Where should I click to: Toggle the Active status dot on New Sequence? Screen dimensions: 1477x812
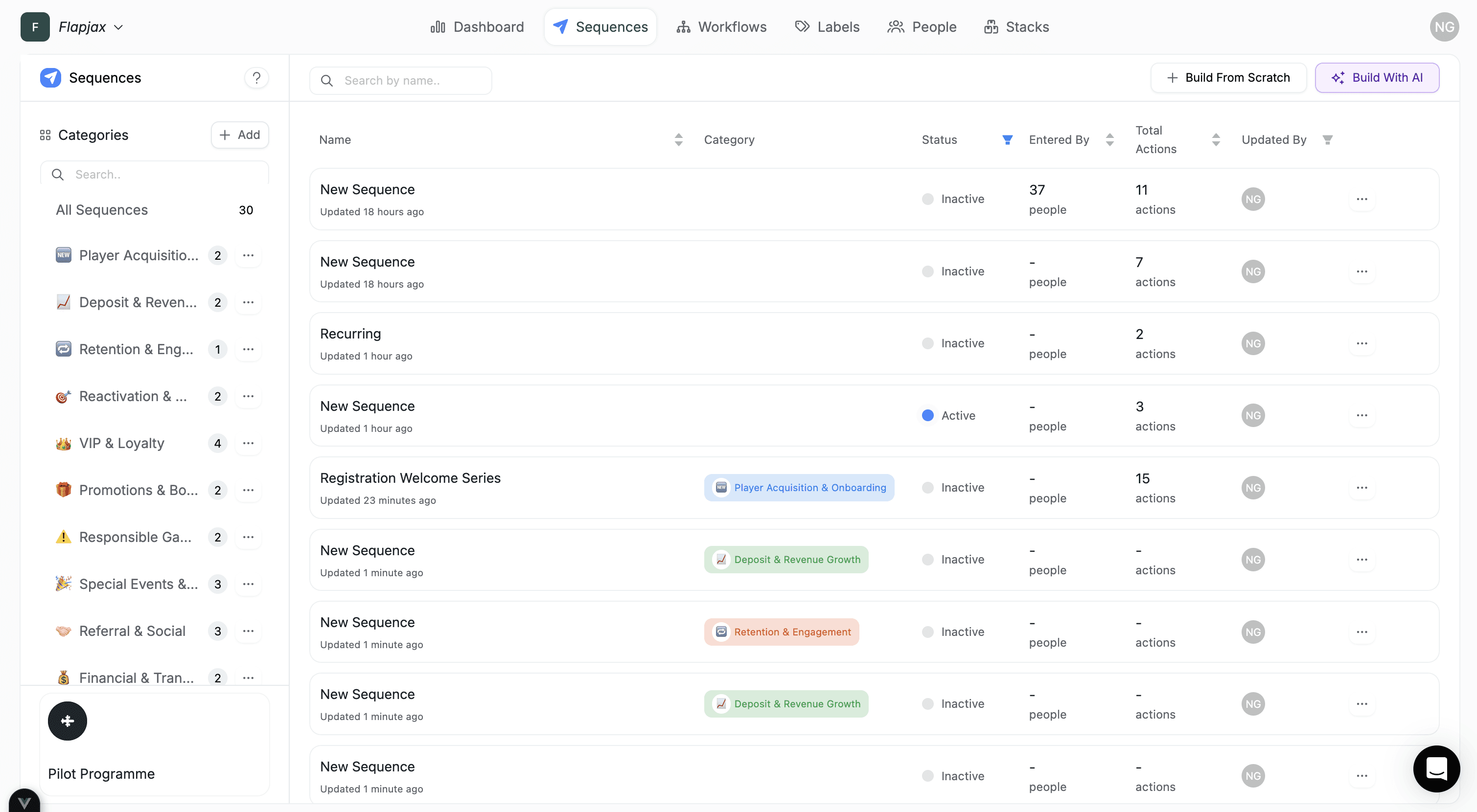(x=927, y=415)
